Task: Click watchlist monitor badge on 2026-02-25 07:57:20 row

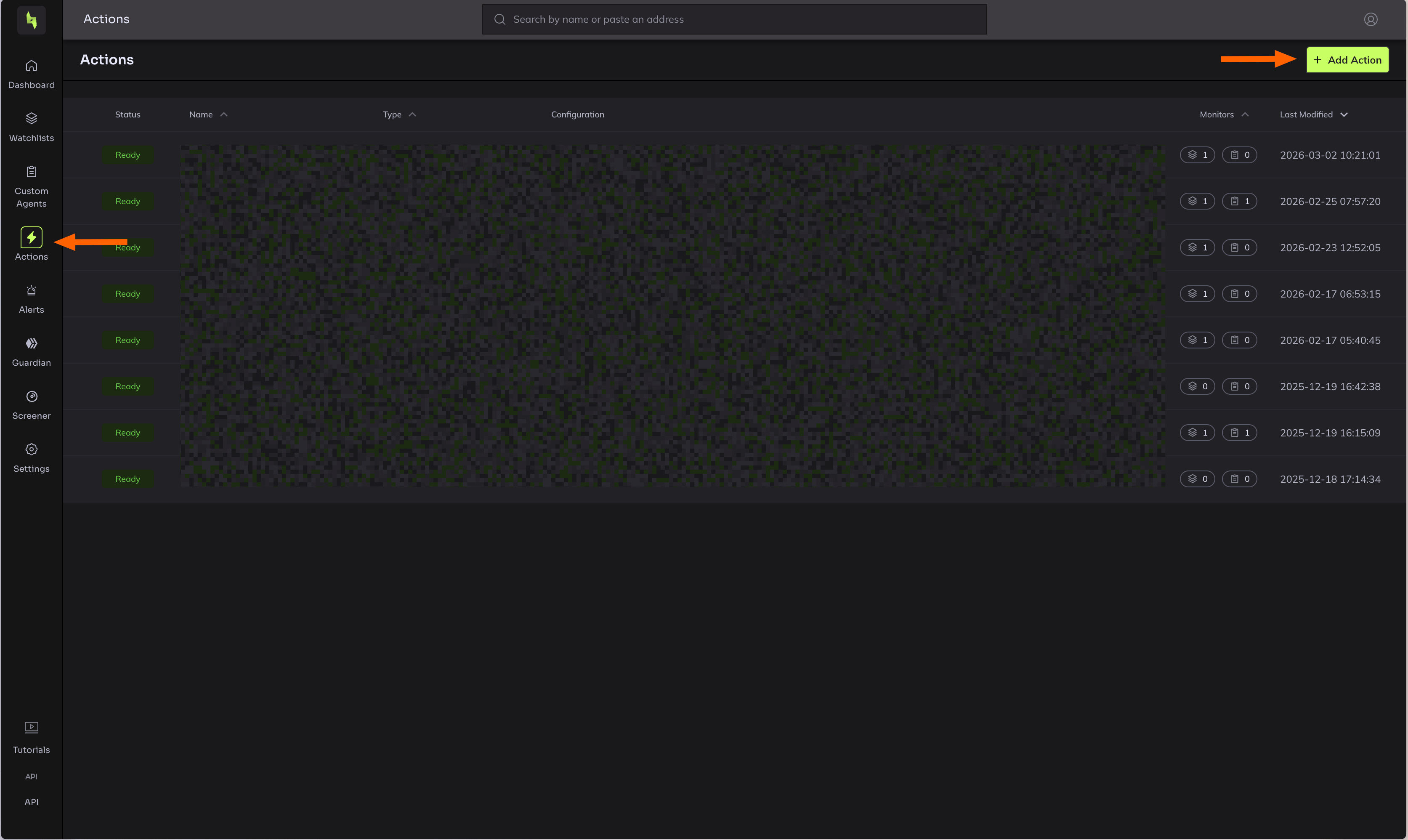Action: coord(1198,201)
